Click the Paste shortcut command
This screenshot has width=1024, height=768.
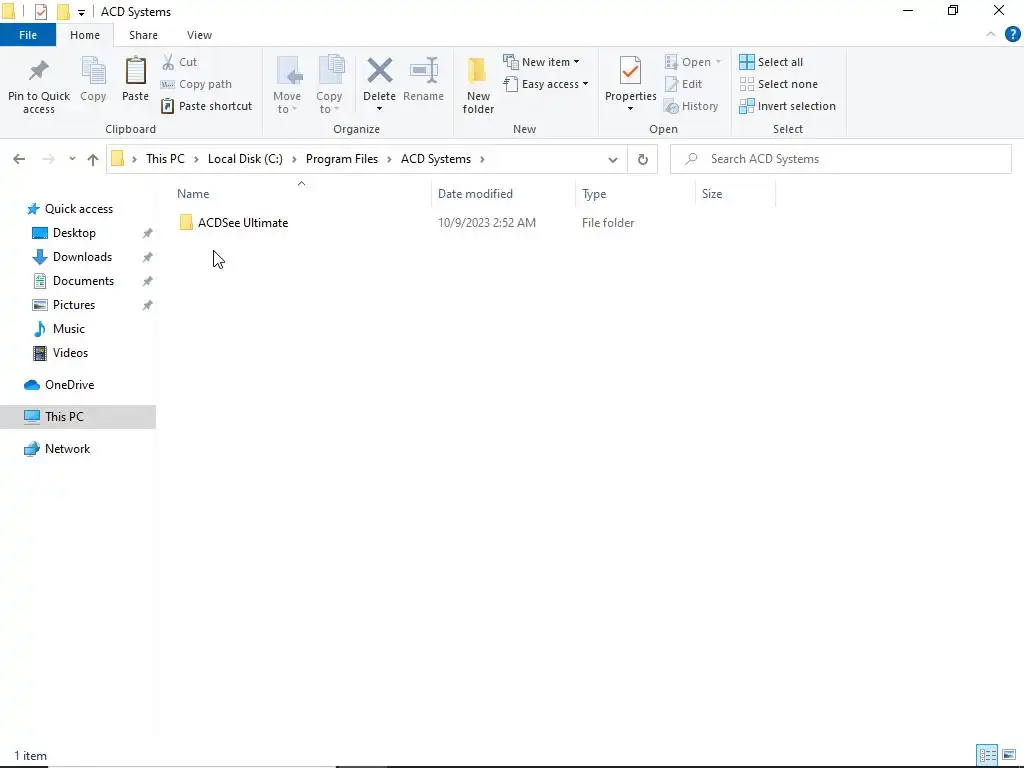pyautogui.click(x=206, y=106)
